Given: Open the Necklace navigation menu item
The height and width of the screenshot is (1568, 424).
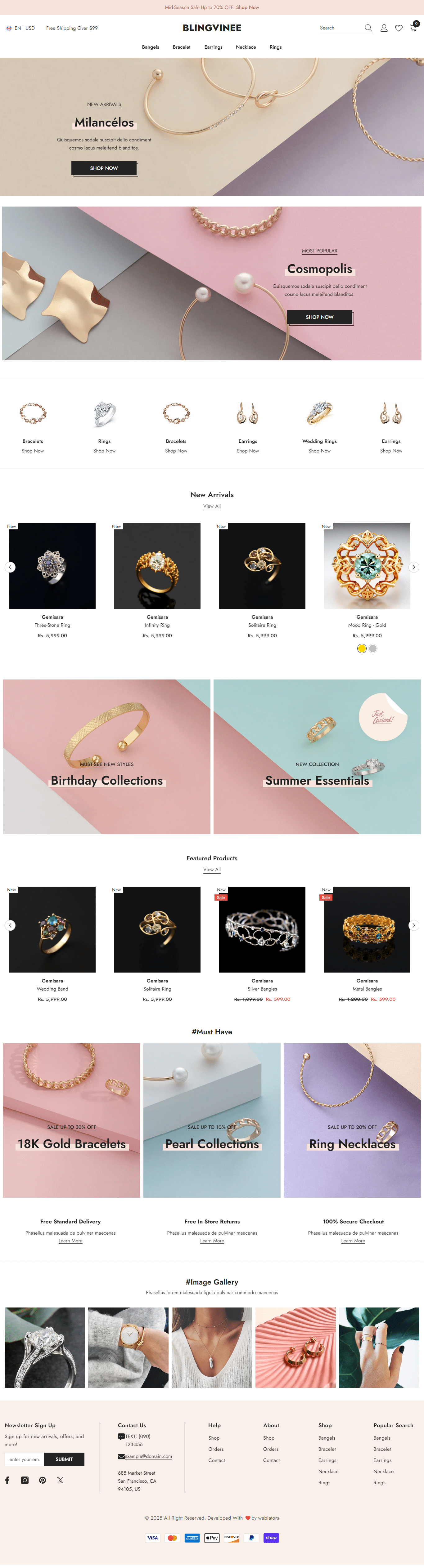Looking at the screenshot, I should (246, 47).
